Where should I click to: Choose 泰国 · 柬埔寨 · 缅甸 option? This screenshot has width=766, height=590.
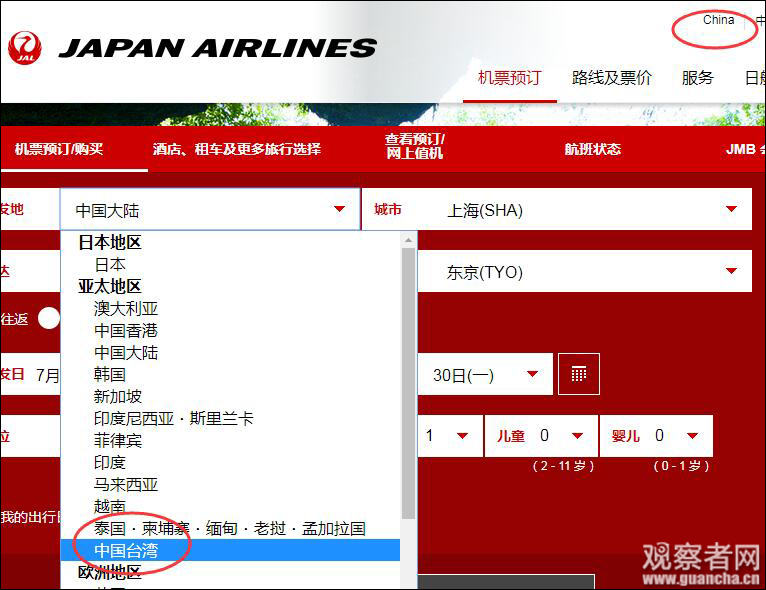click(230, 528)
